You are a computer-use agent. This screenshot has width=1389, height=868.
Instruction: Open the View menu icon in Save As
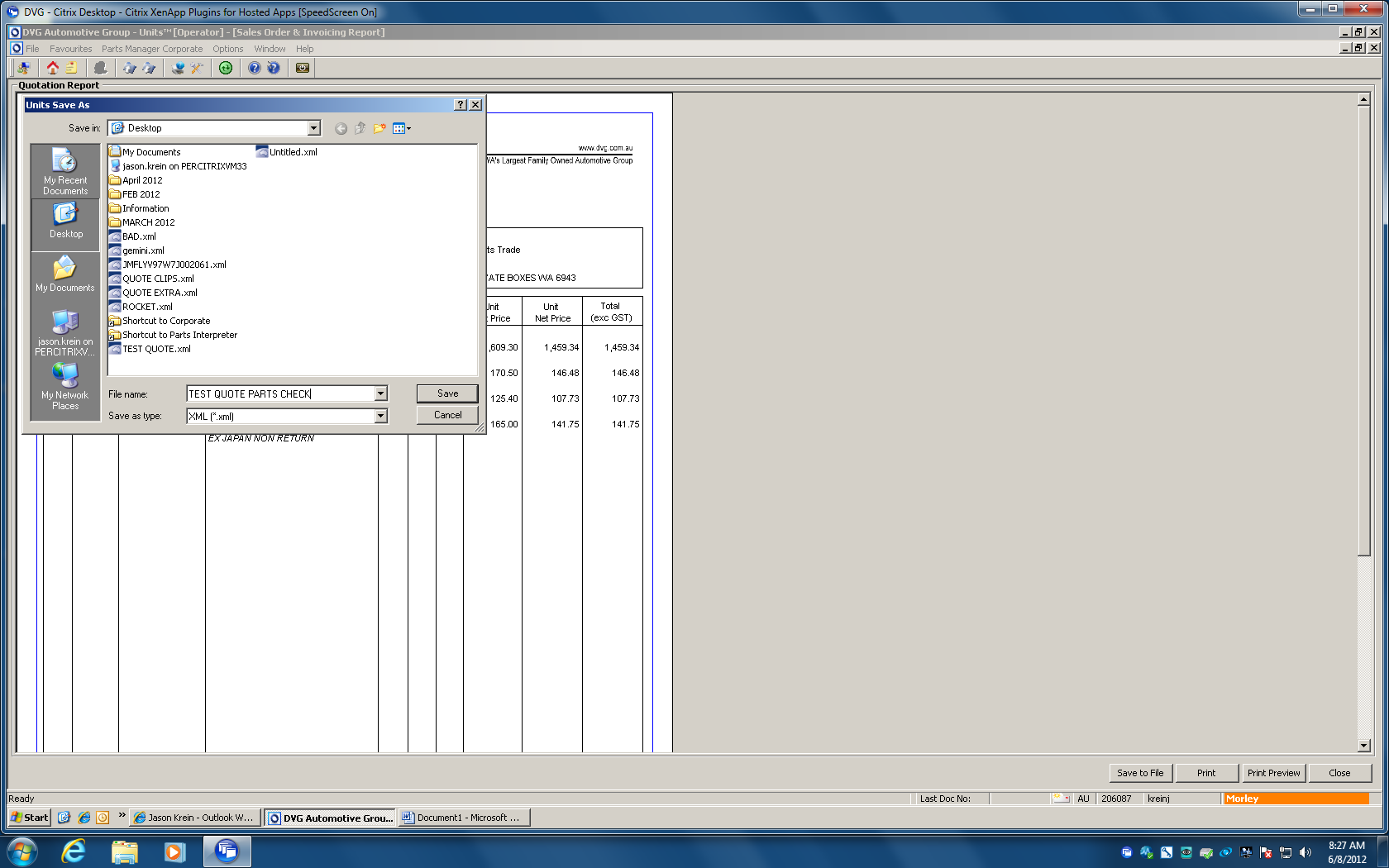[x=402, y=128]
